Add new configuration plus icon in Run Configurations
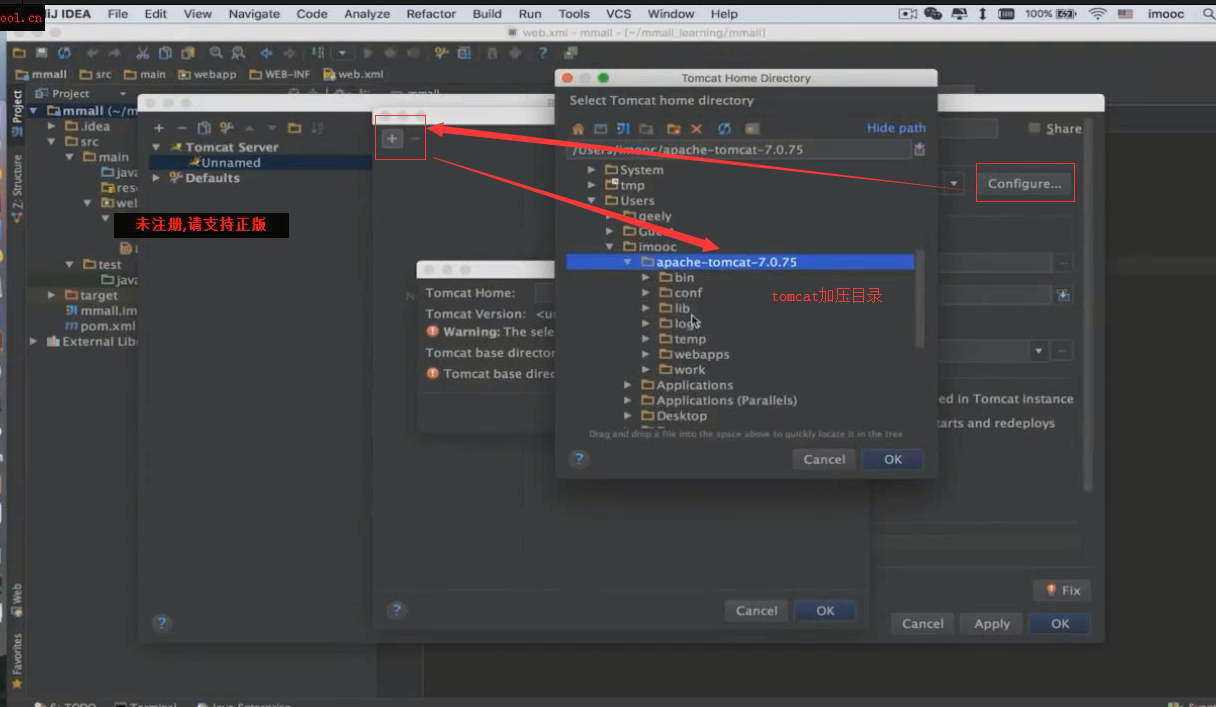This screenshot has width=1216, height=707. tap(159, 128)
